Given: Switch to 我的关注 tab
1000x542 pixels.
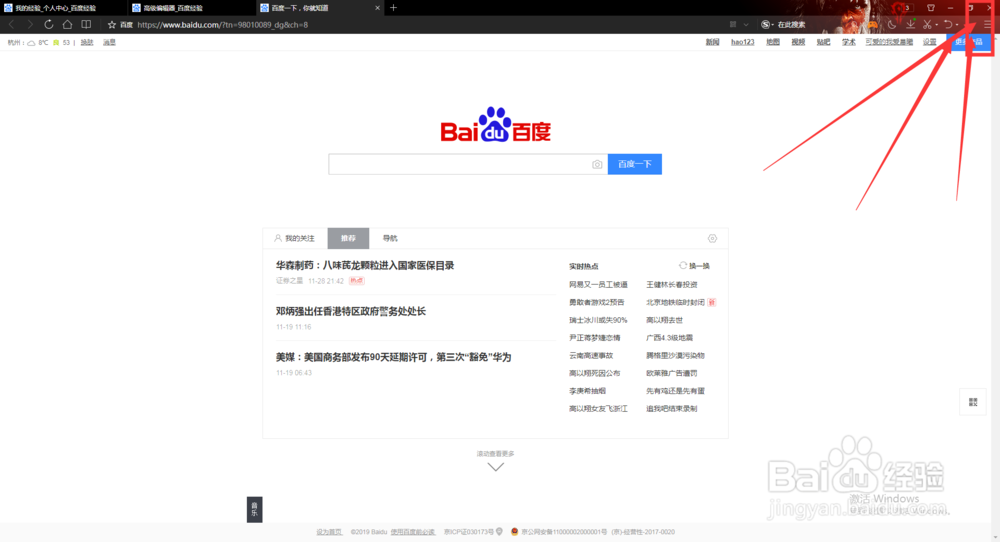Looking at the screenshot, I should pos(295,238).
